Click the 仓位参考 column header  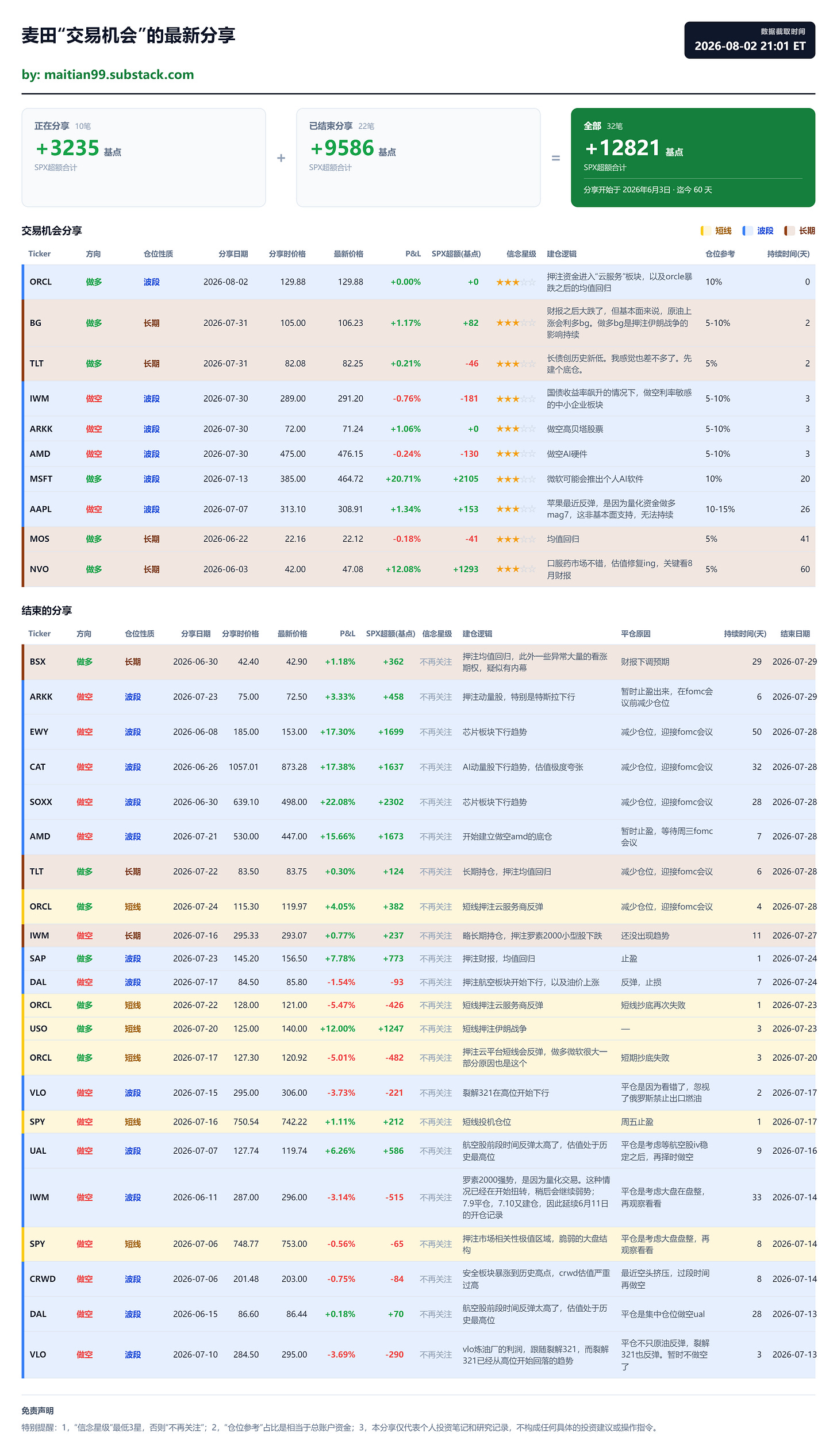720,254
